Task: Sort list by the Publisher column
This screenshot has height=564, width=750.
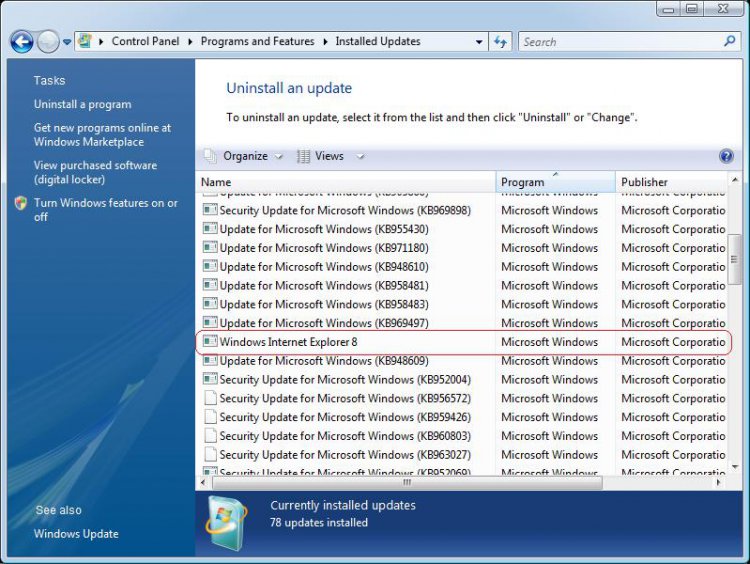Action: tap(671, 182)
